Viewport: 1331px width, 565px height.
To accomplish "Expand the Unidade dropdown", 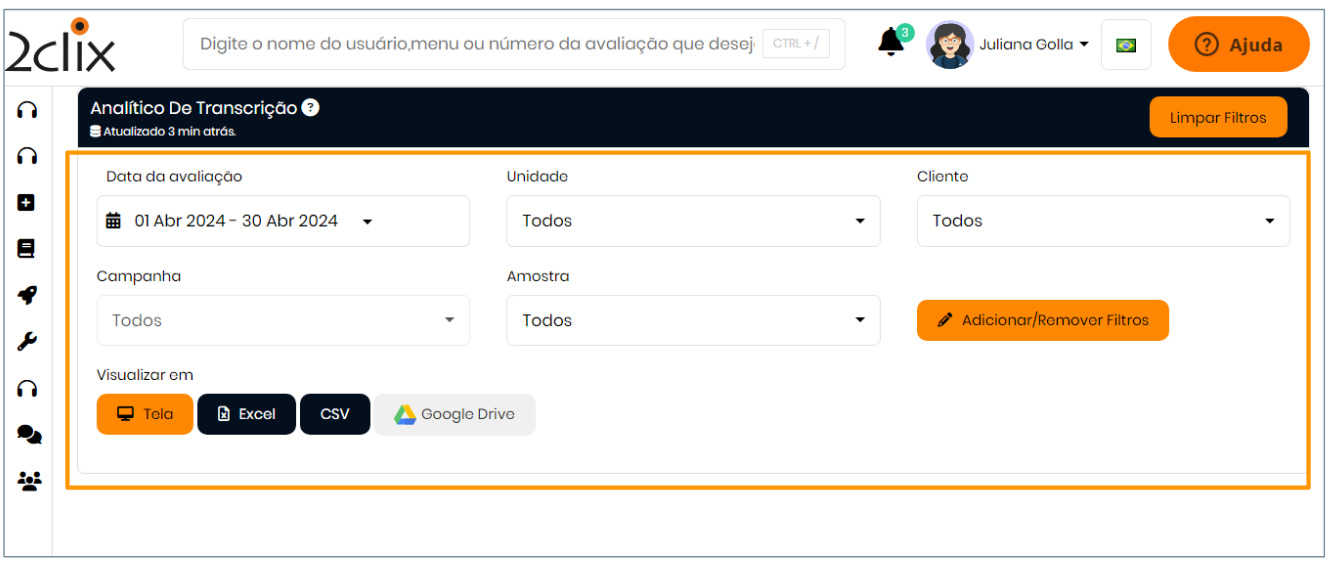I will point(693,221).
